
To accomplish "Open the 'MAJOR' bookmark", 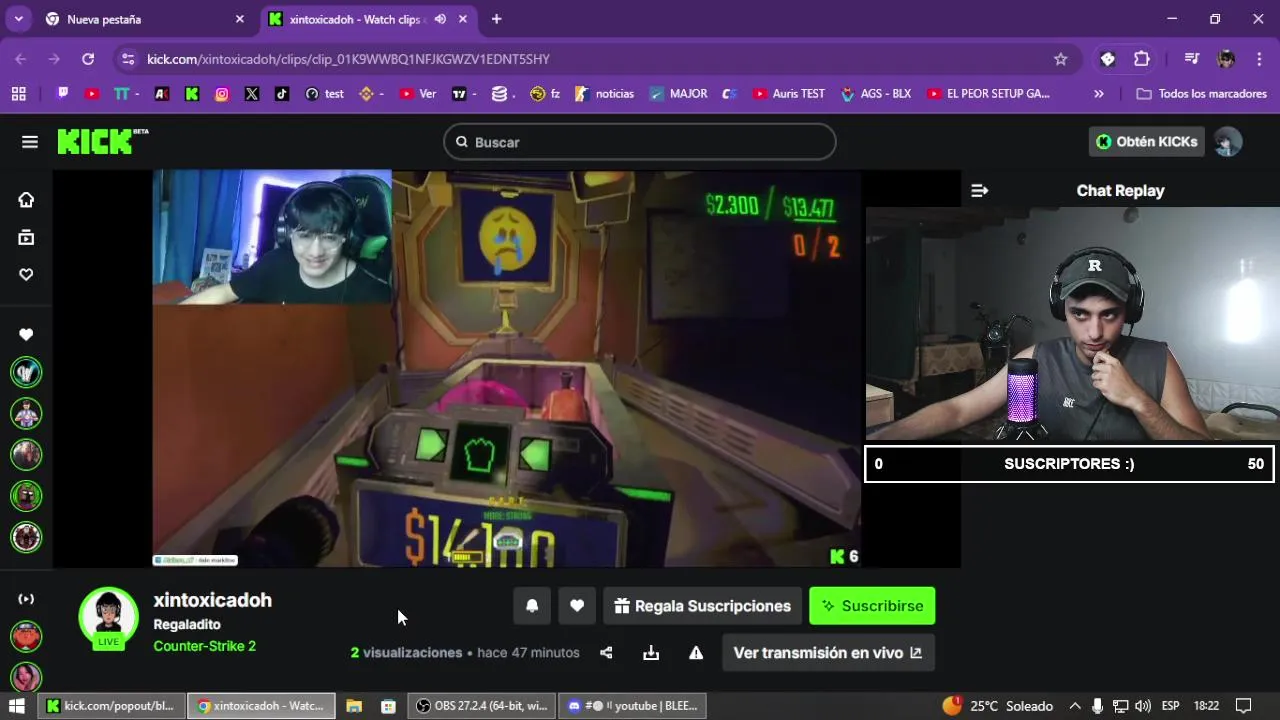I will pyautogui.click(x=678, y=93).
